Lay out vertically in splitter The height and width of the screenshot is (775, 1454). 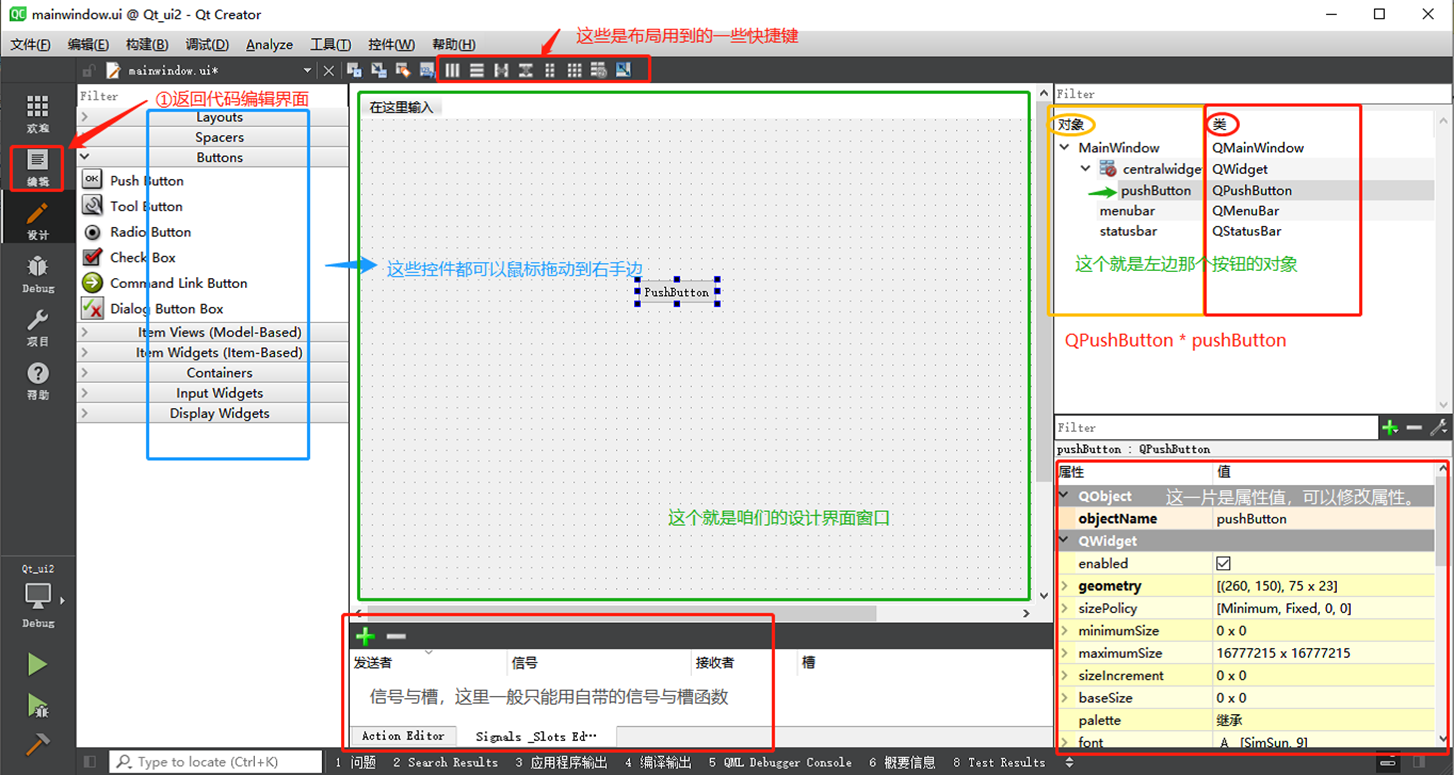[x=525, y=70]
